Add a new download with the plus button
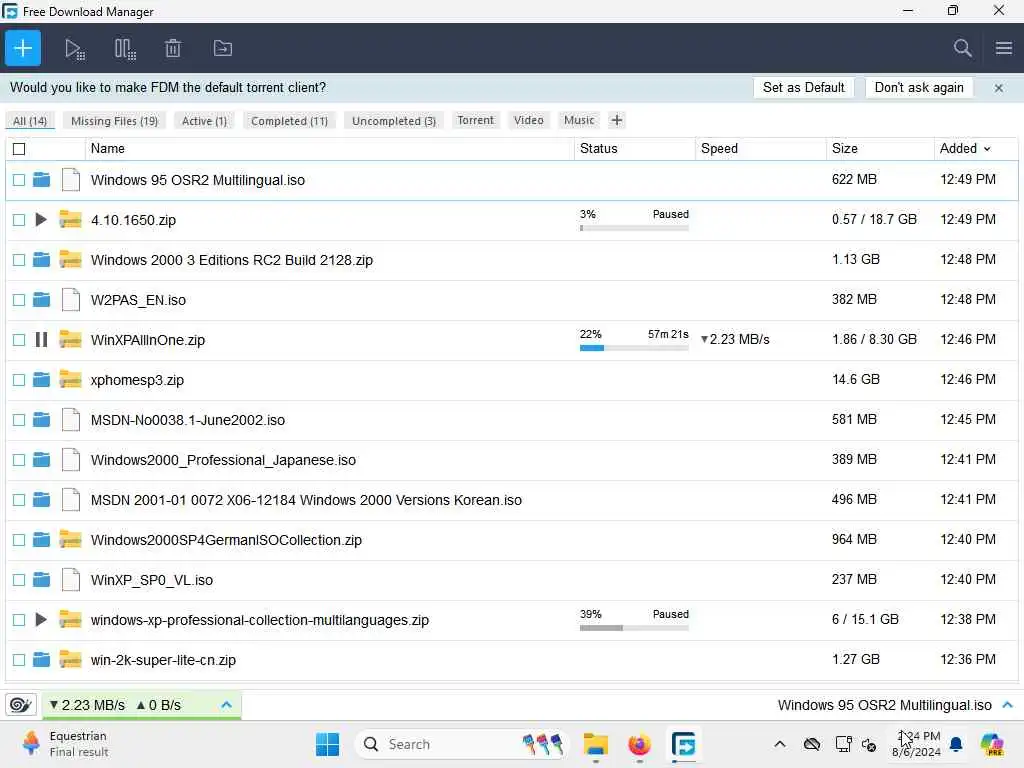The image size is (1024, 768). (x=23, y=48)
